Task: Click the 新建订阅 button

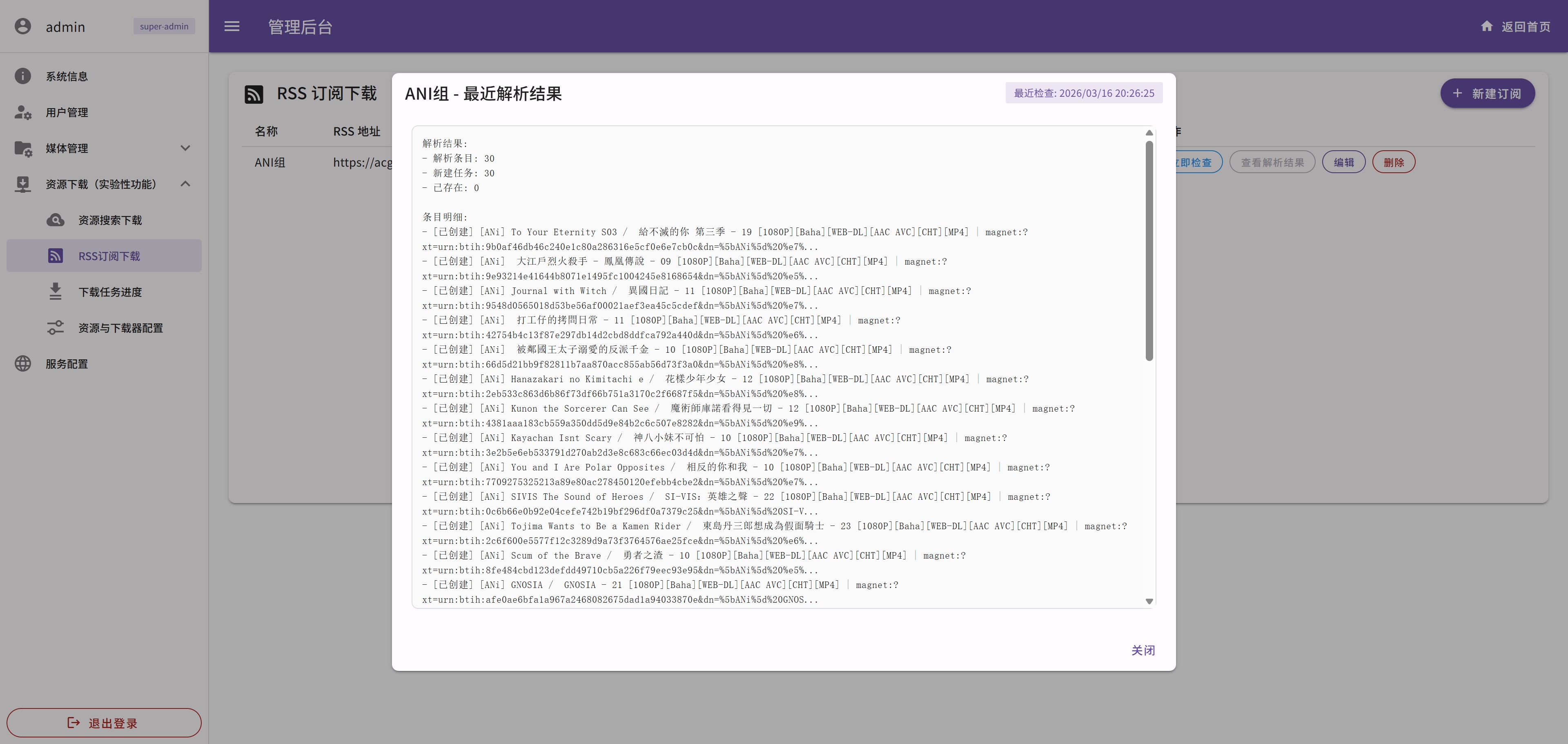Action: pos(1487,93)
